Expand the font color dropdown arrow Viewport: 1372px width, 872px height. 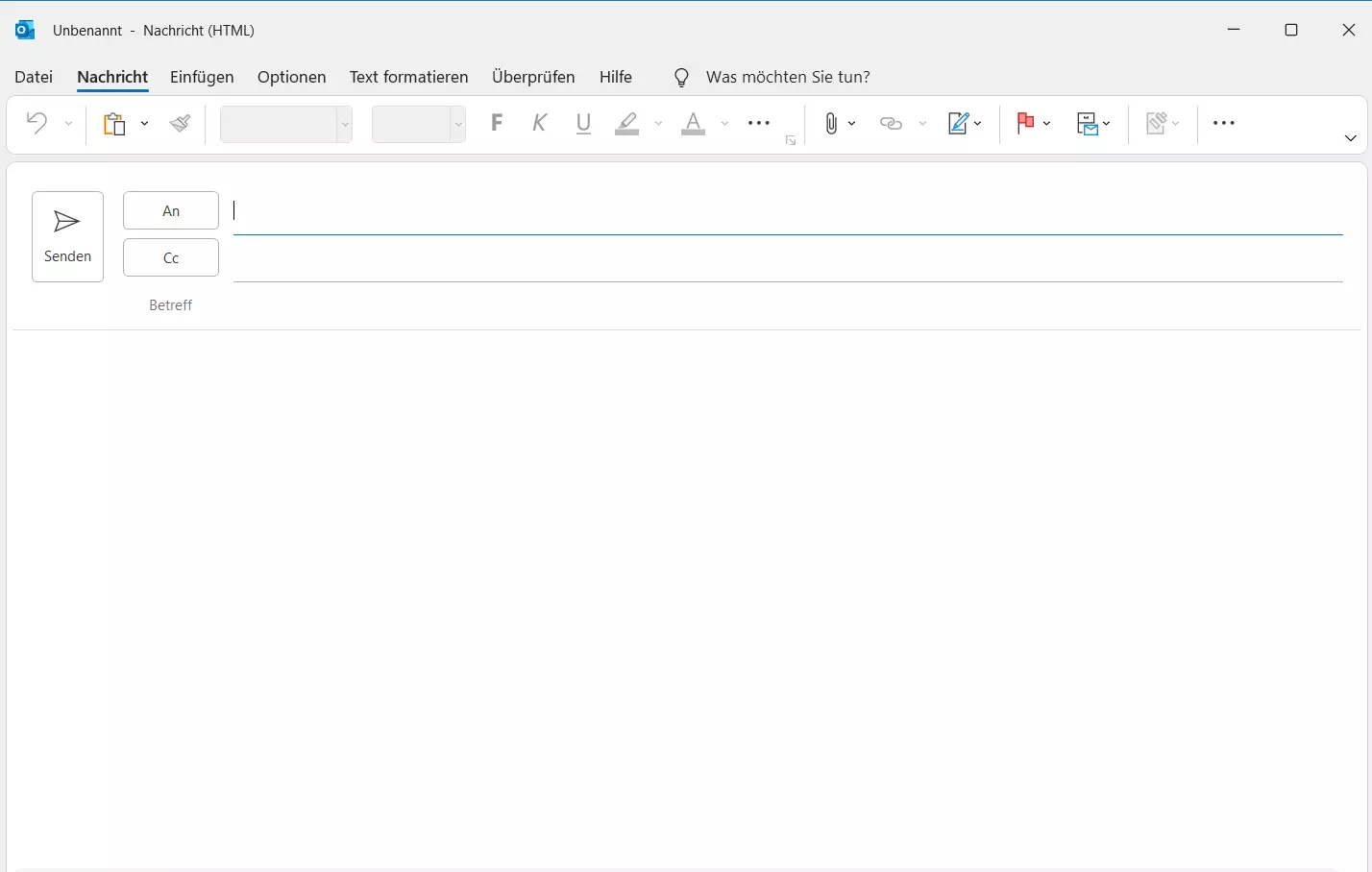click(724, 124)
